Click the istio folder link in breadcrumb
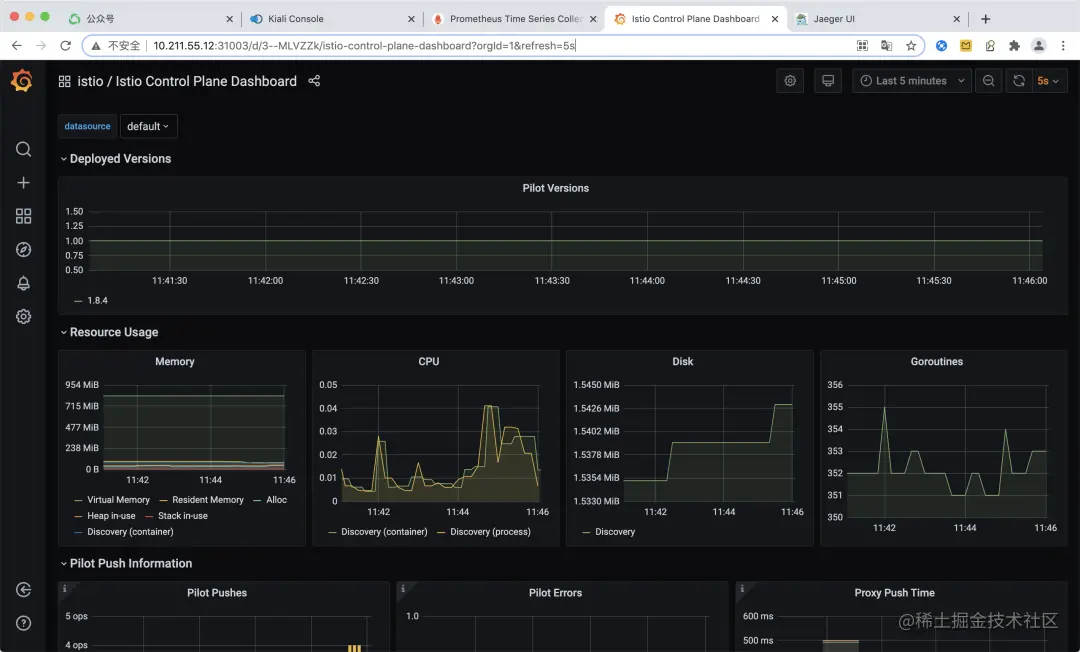 [x=90, y=81]
